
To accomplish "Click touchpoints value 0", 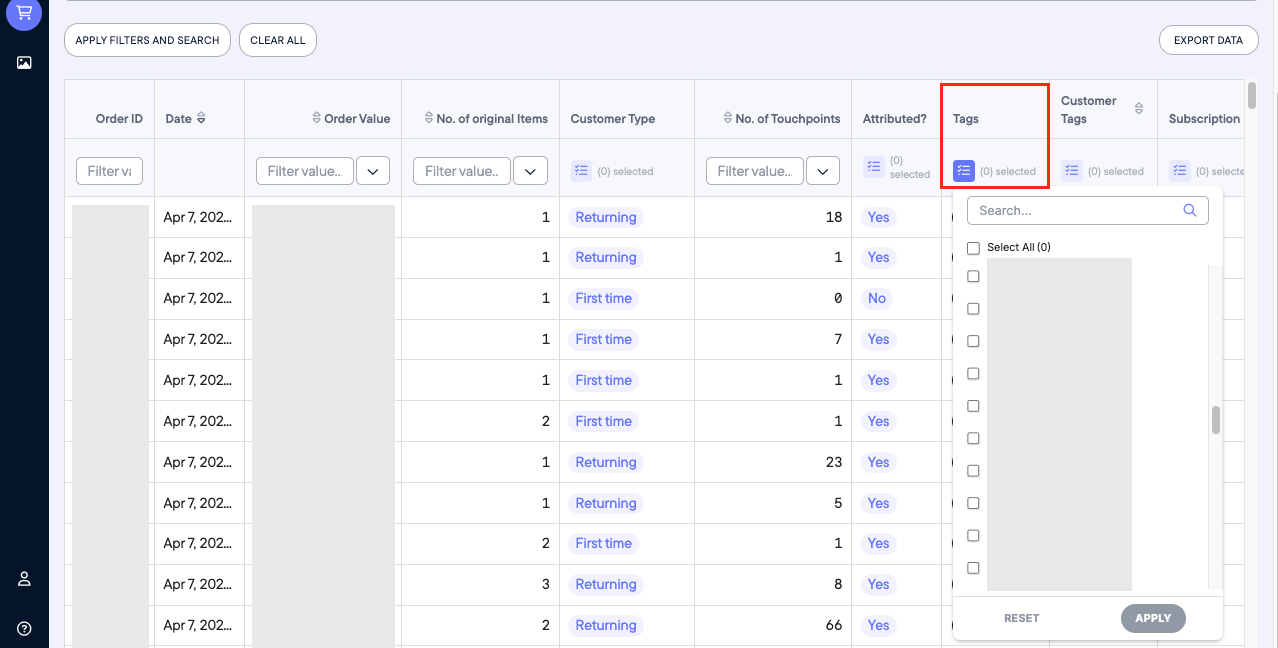I will coord(838,298).
